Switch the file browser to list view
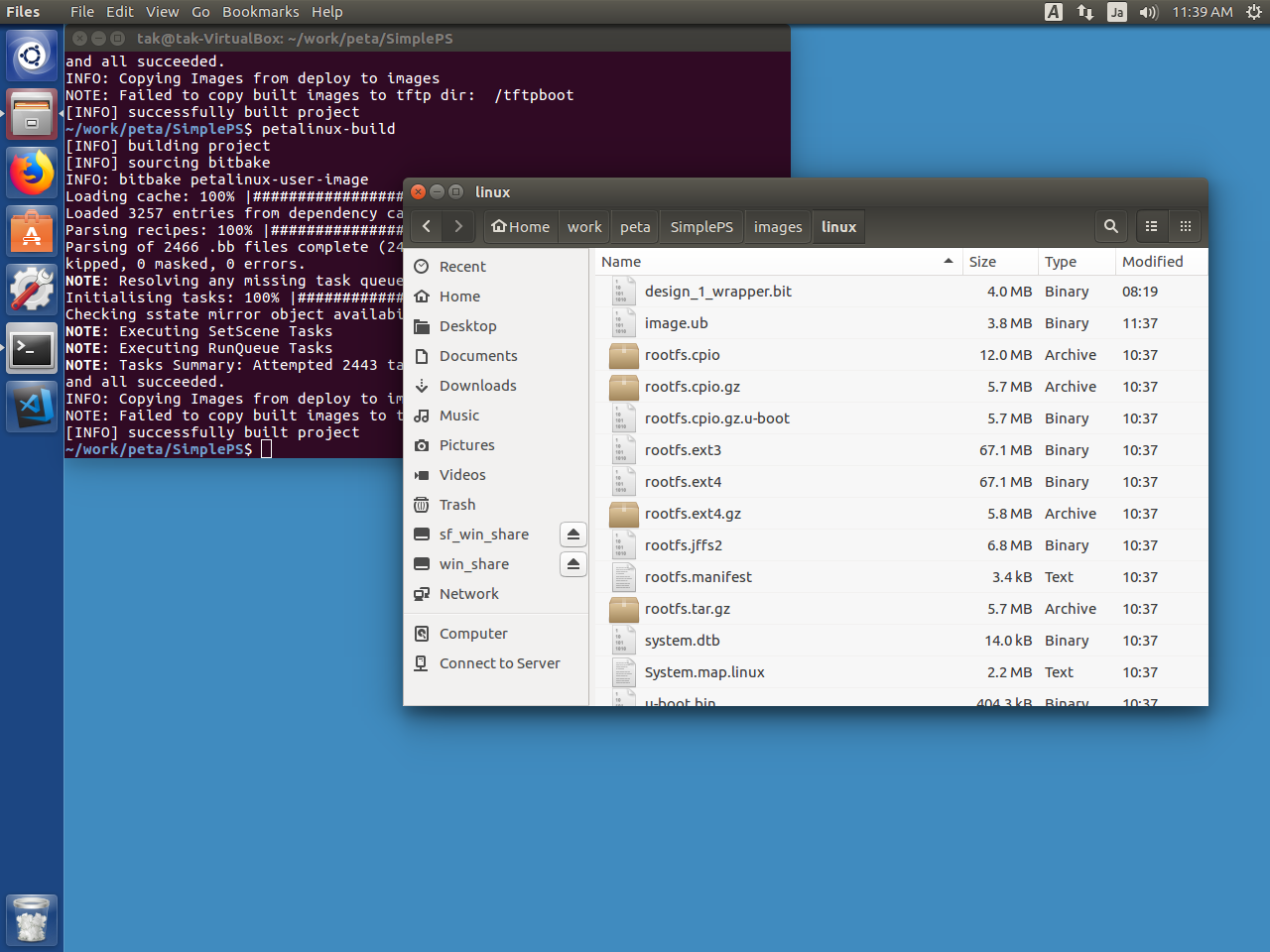The width and height of the screenshot is (1270, 952). point(1151,226)
